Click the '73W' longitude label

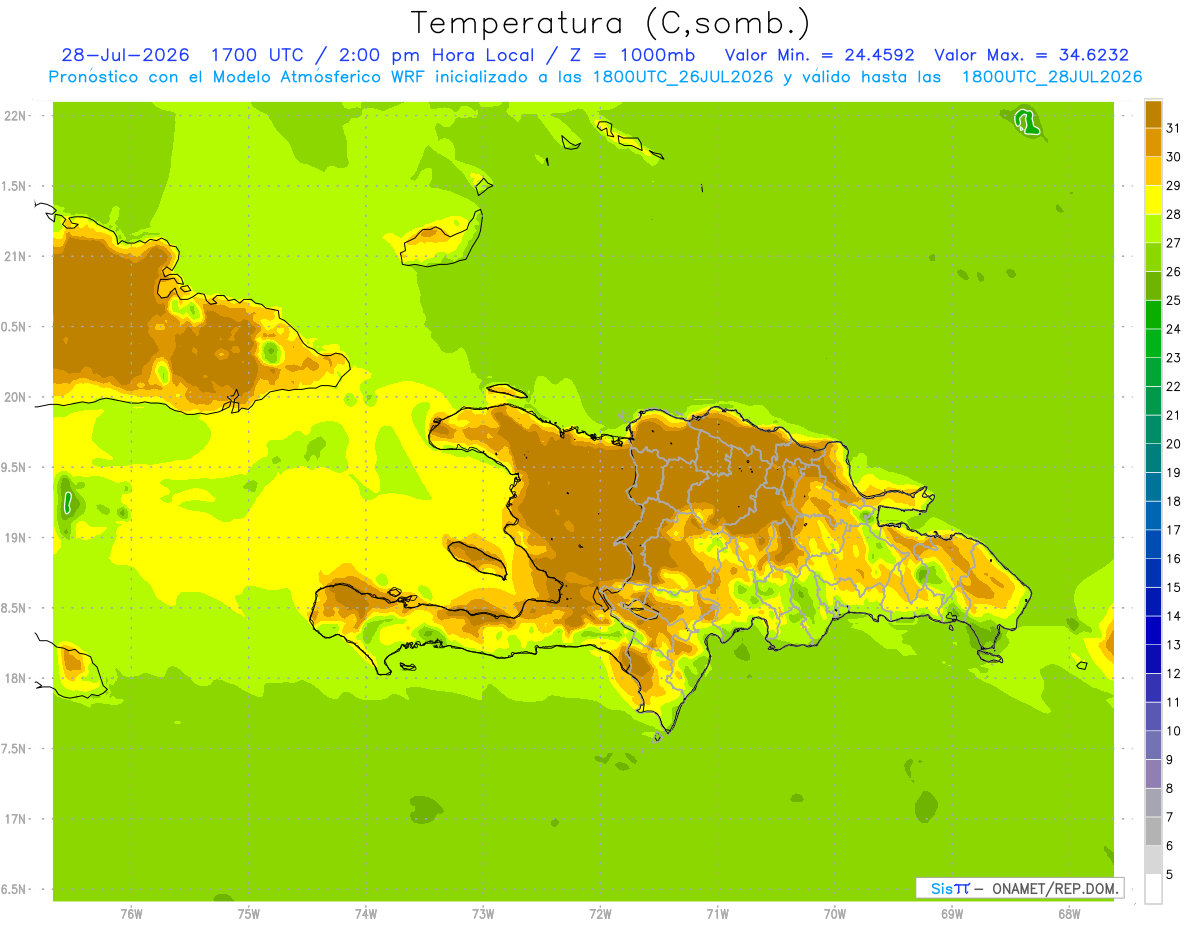click(x=483, y=914)
